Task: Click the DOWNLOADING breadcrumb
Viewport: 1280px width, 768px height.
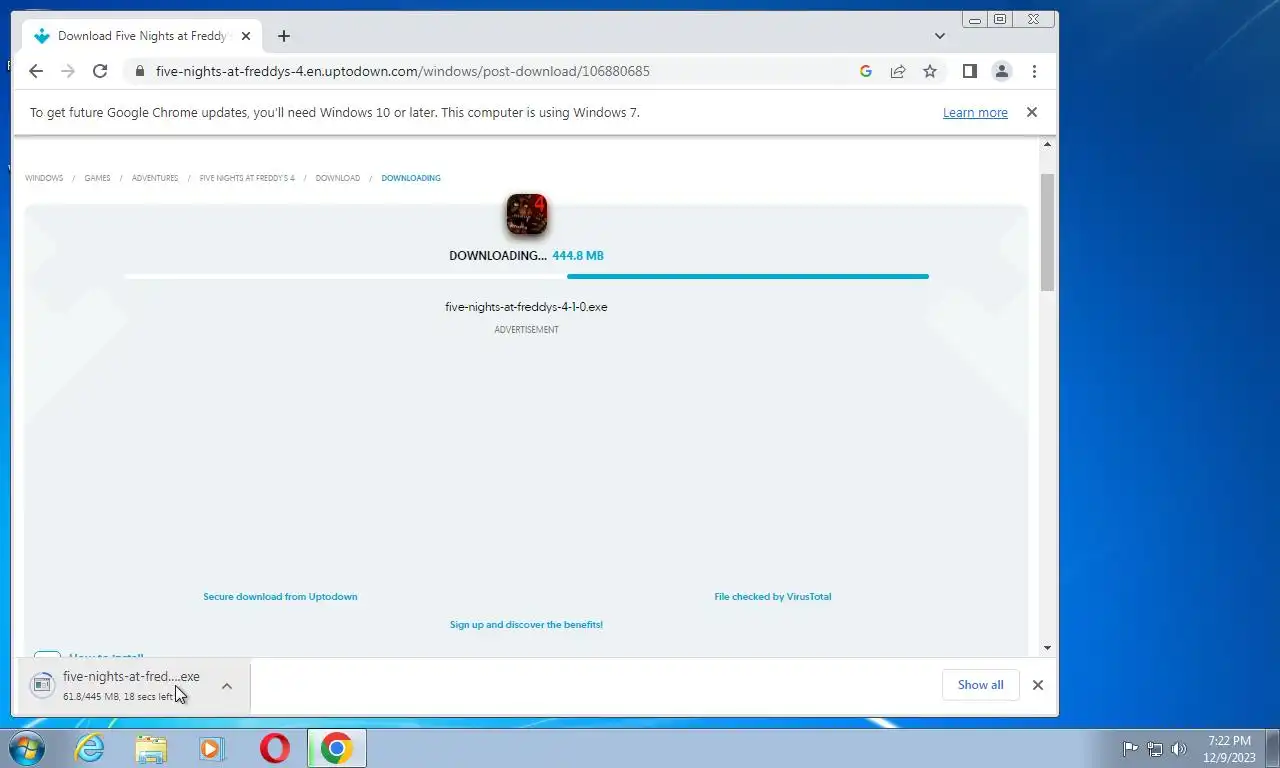Action: tap(411, 178)
